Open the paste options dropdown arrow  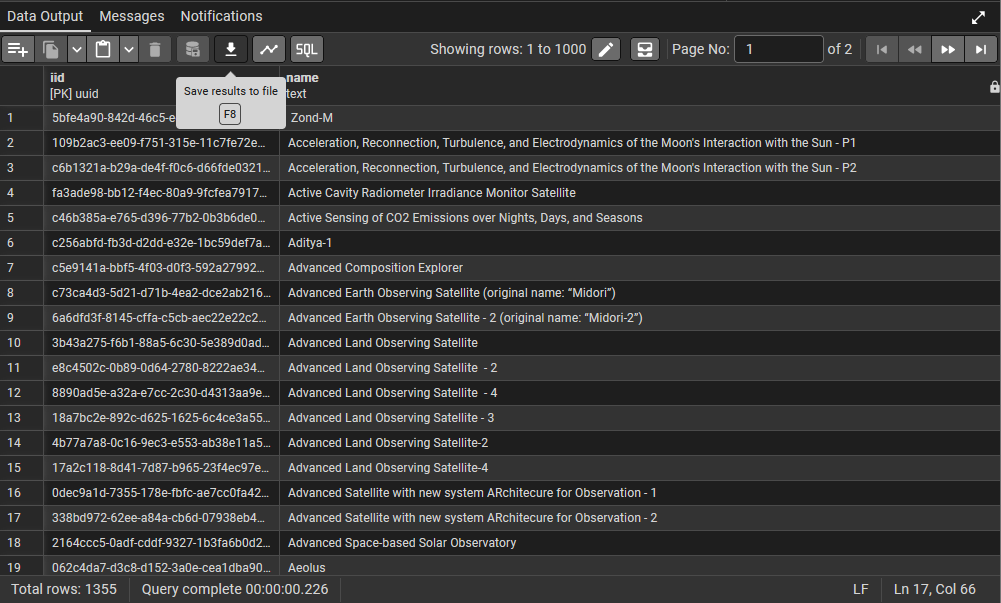coord(129,49)
